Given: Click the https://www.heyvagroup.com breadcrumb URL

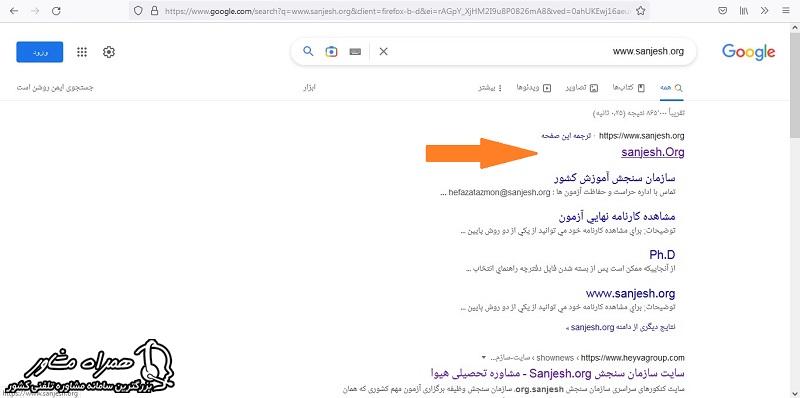Looking at the screenshot, I should [633, 358].
